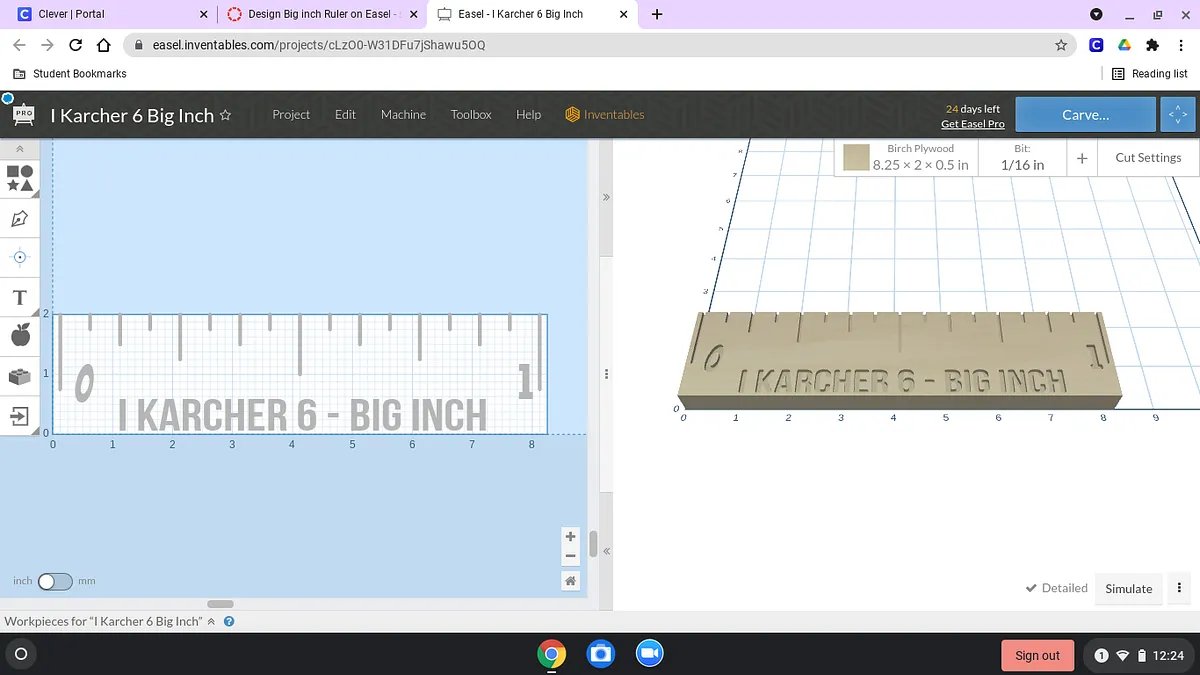Collapse the left tool sidebar chevron
Image resolution: width=1200 pixels, height=675 pixels.
coord(19,149)
